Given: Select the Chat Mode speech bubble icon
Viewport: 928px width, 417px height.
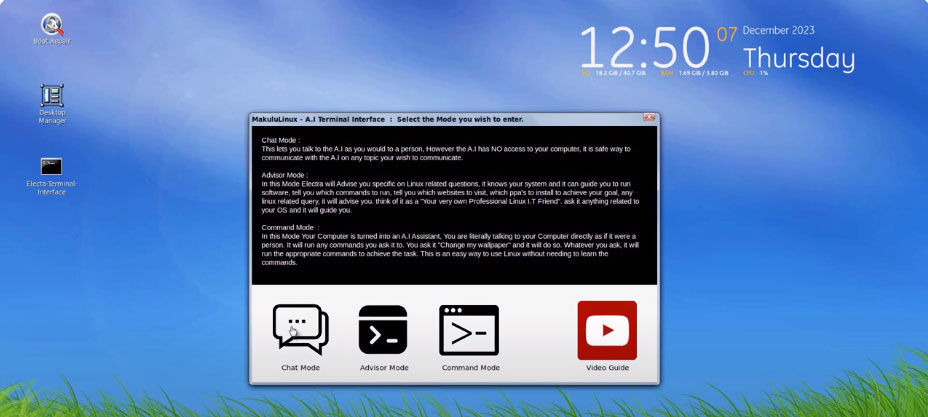Looking at the screenshot, I should coord(301,329).
